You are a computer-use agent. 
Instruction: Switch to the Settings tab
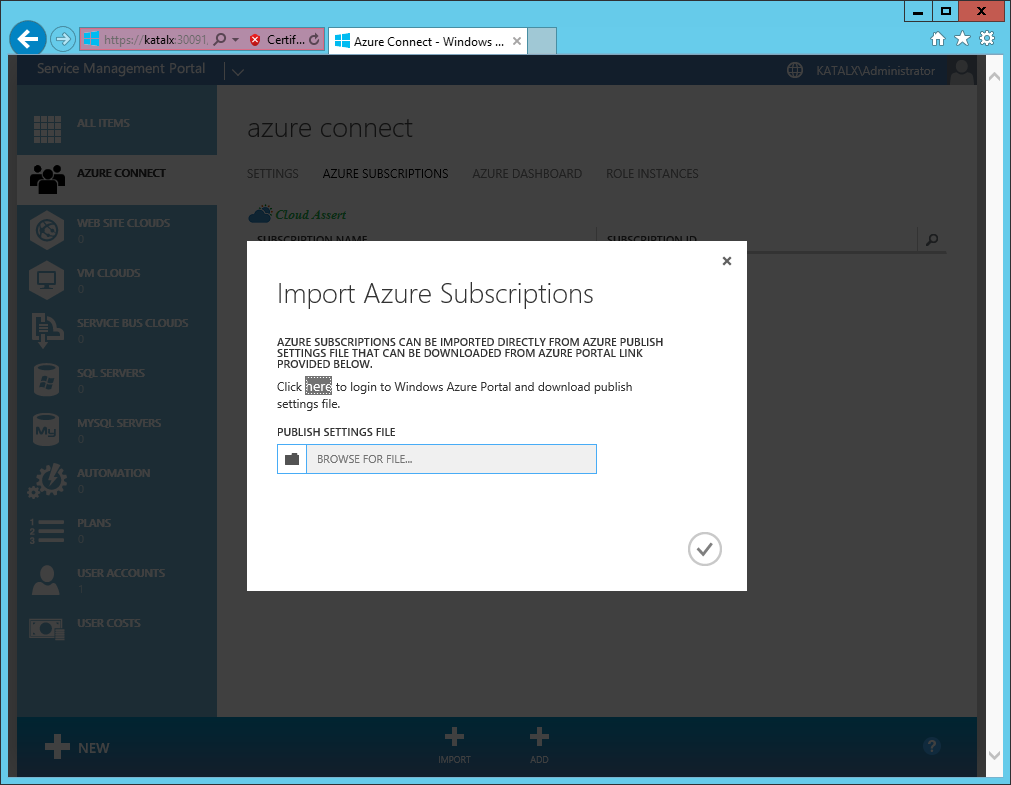point(273,174)
